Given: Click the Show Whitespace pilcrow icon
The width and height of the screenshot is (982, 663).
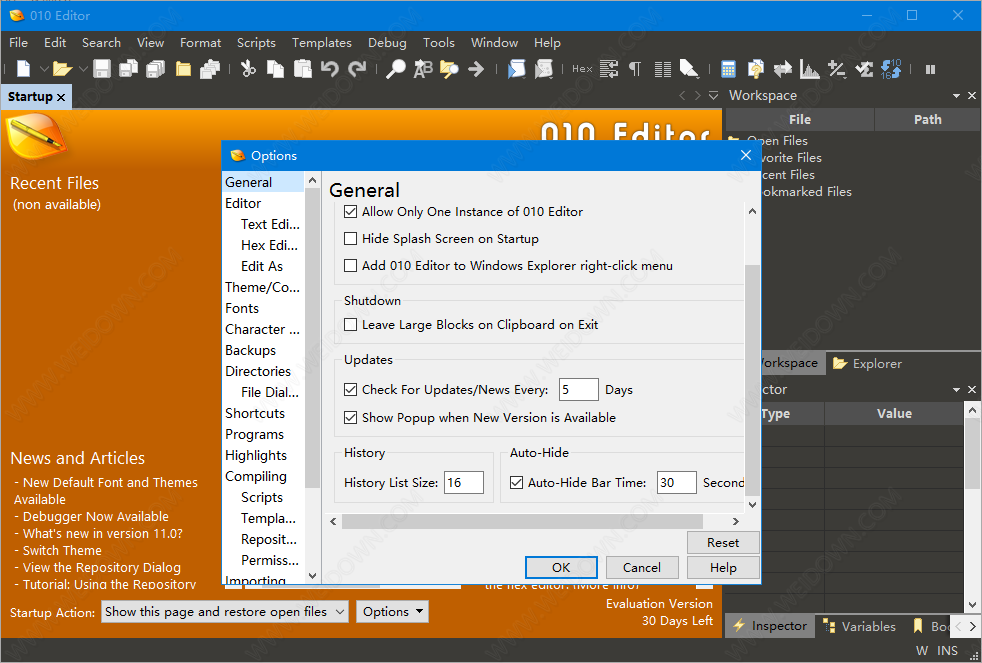Looking at the screenshot, I should pyautogui.click(x=635, y=69).
